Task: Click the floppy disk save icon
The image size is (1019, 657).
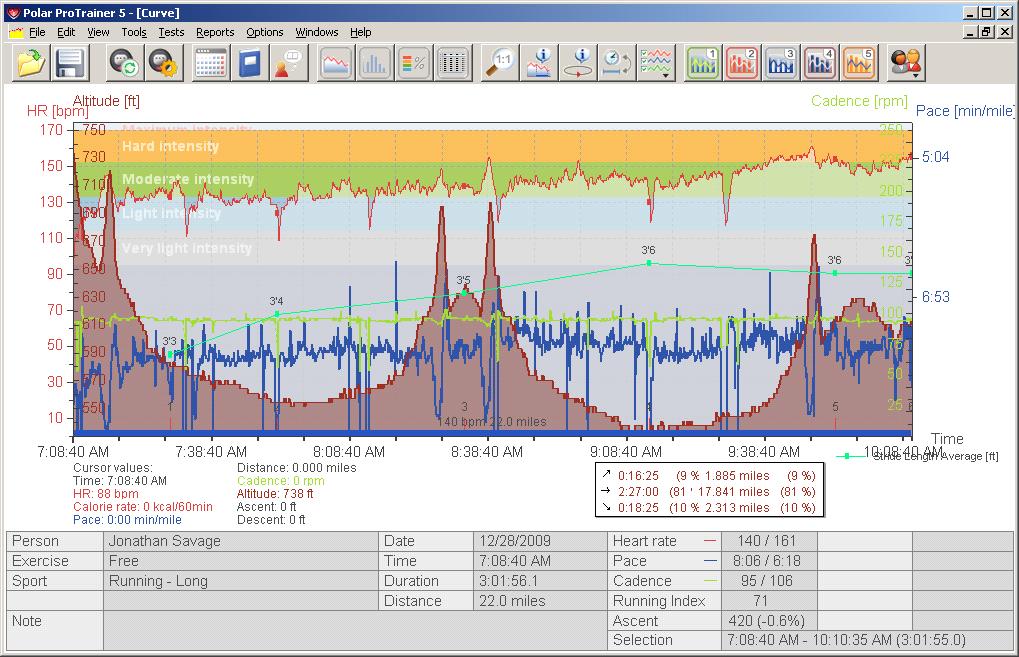Action: pos(70,63)
